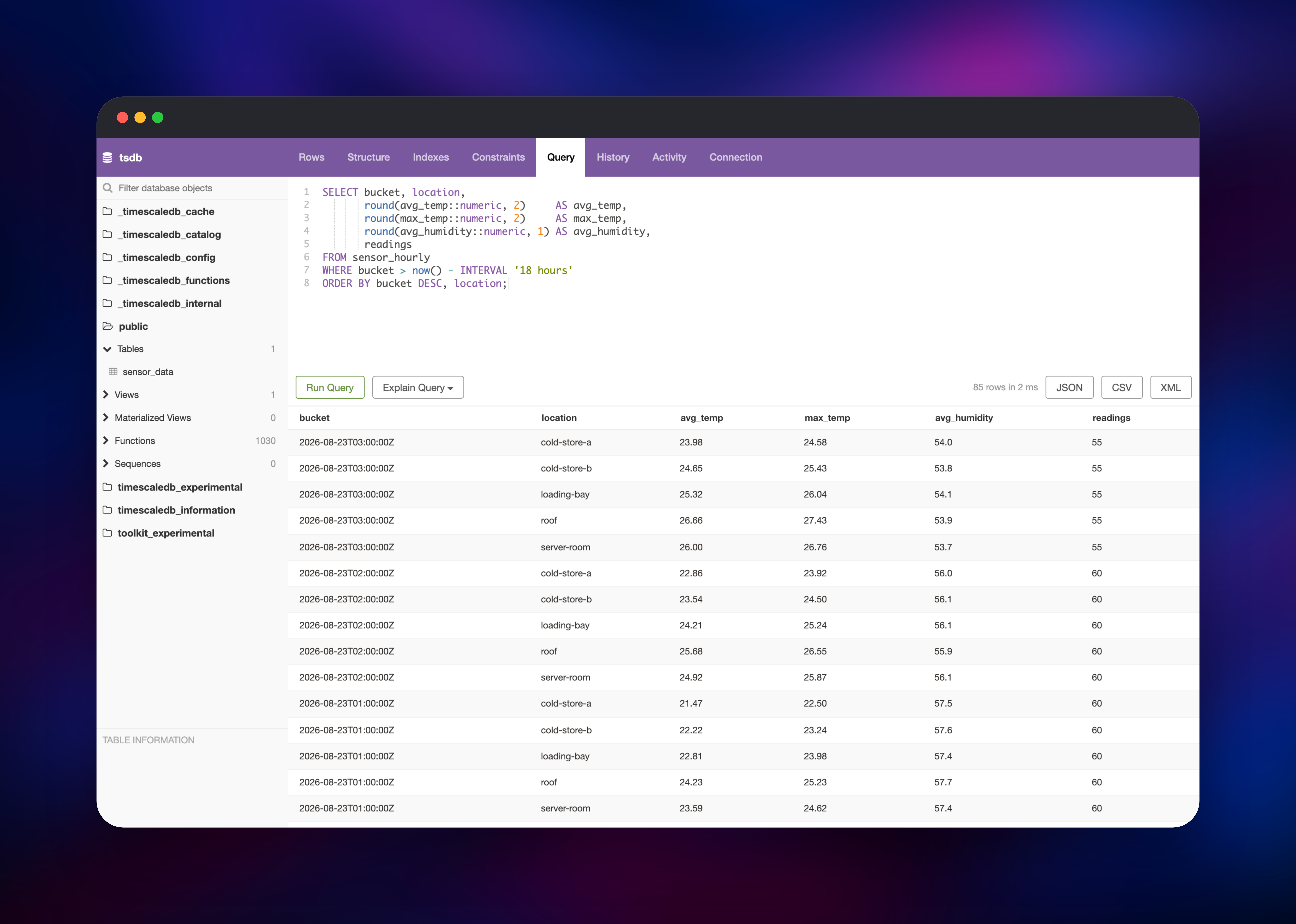This screenshot has width=1296, height=924.
Task: Click the _timescaledb_internal folder icon
Action: click(107, 303)
